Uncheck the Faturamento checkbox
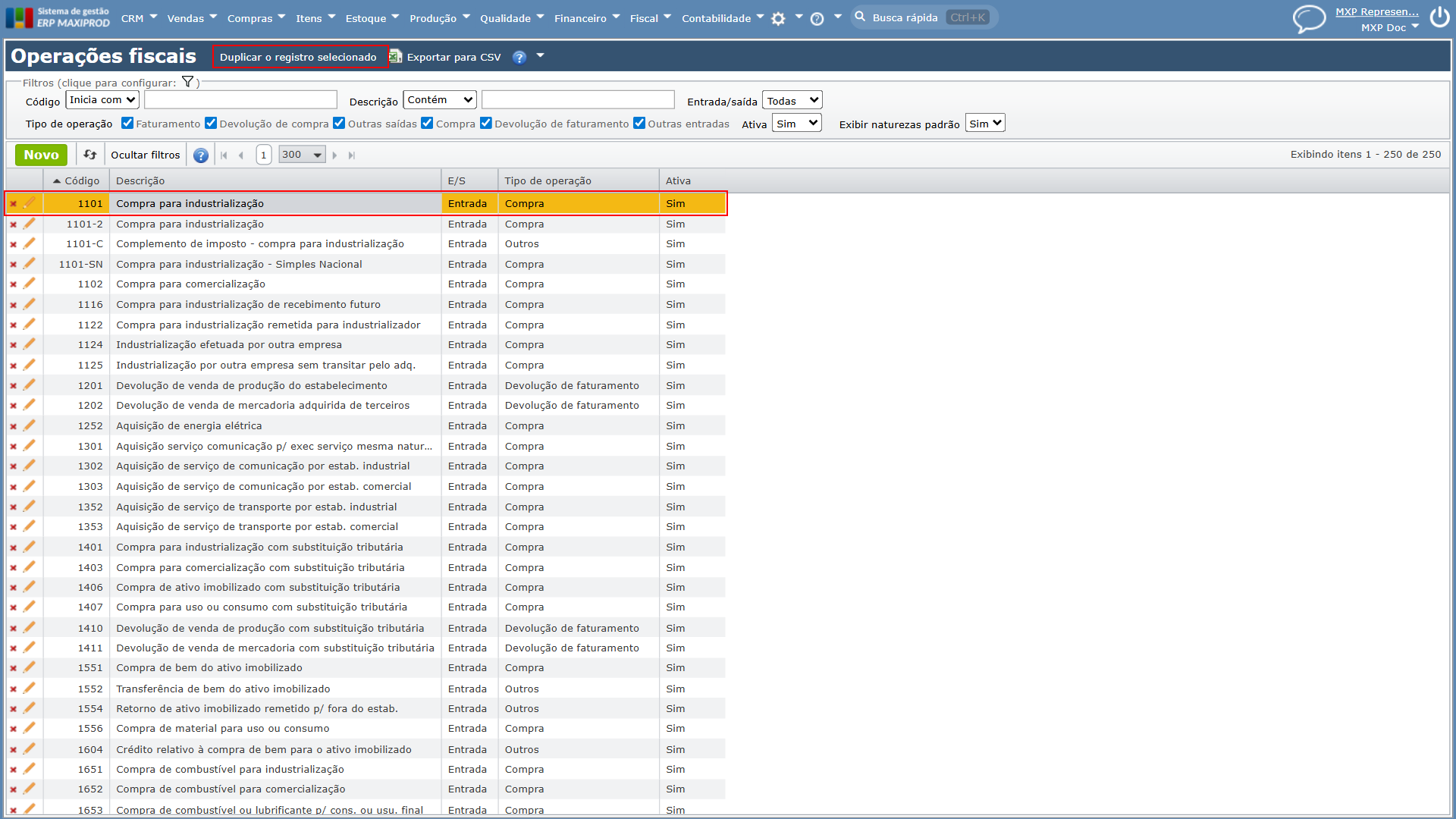Screen dimensions: 1456x819 [x=127, y=123]
